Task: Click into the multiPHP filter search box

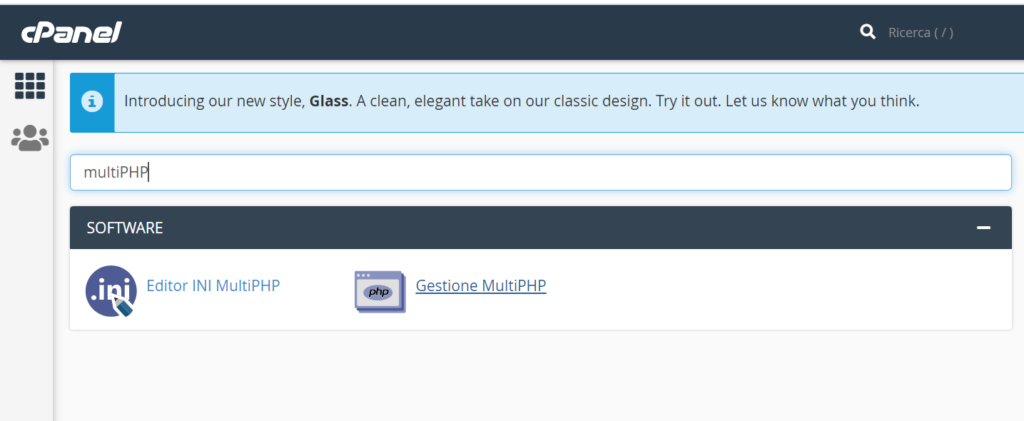Action: tap(540, 172)
